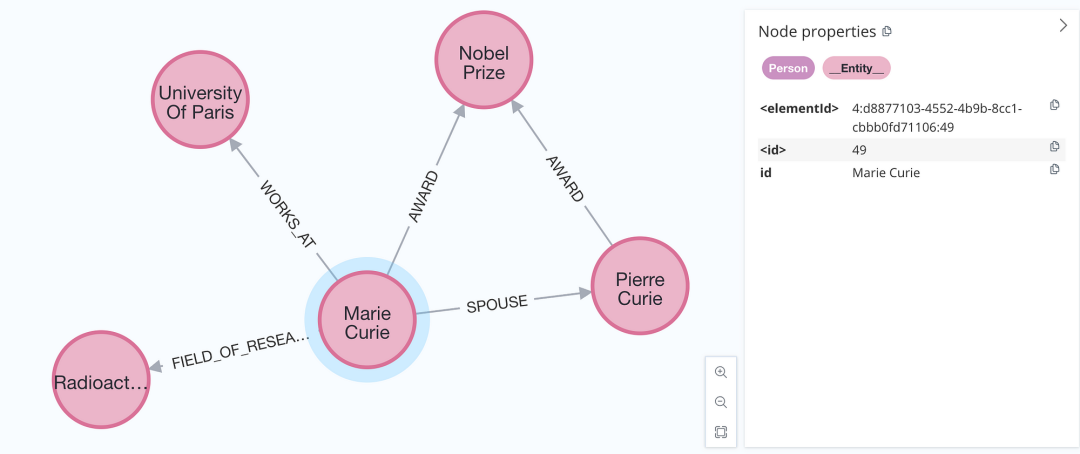Click the zoom in magnifier icon

coord(720,372)
